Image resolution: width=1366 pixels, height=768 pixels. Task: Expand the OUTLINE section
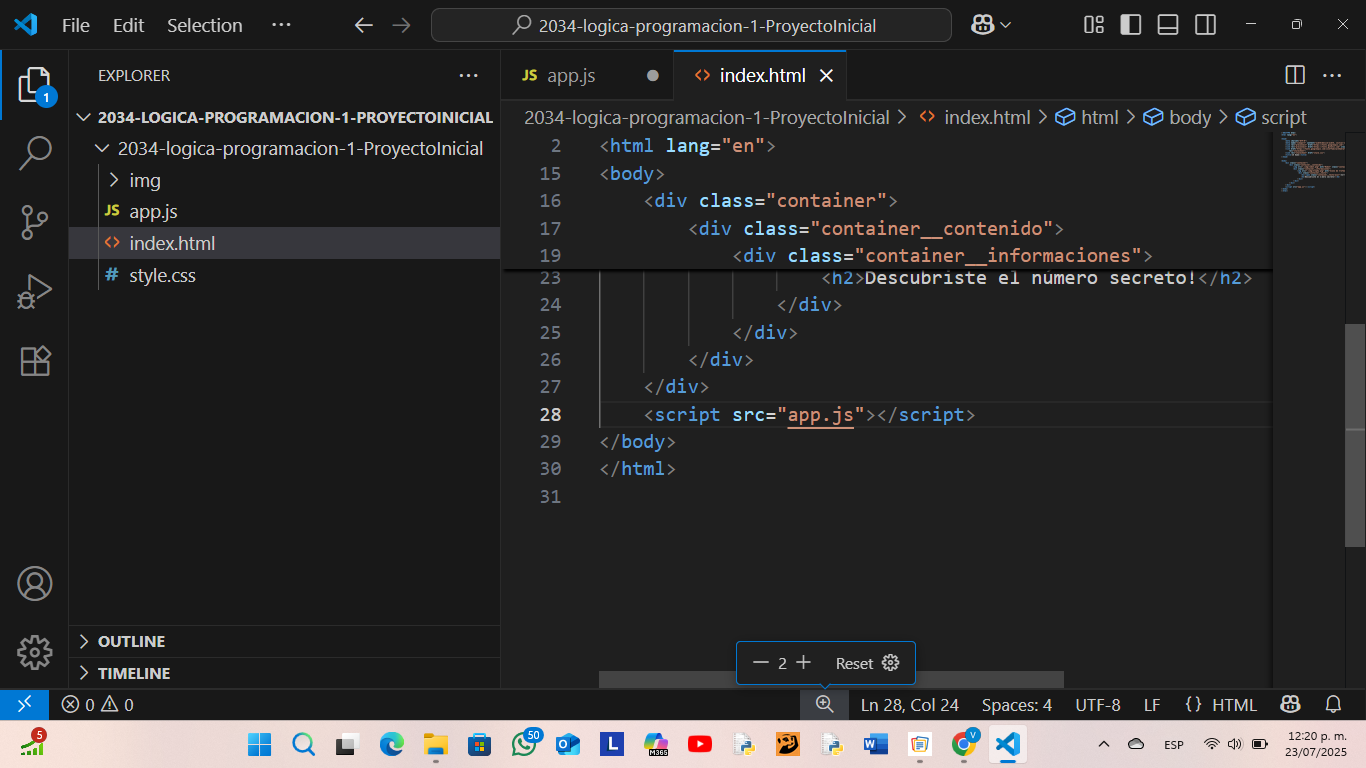click(x=285, y=641)
